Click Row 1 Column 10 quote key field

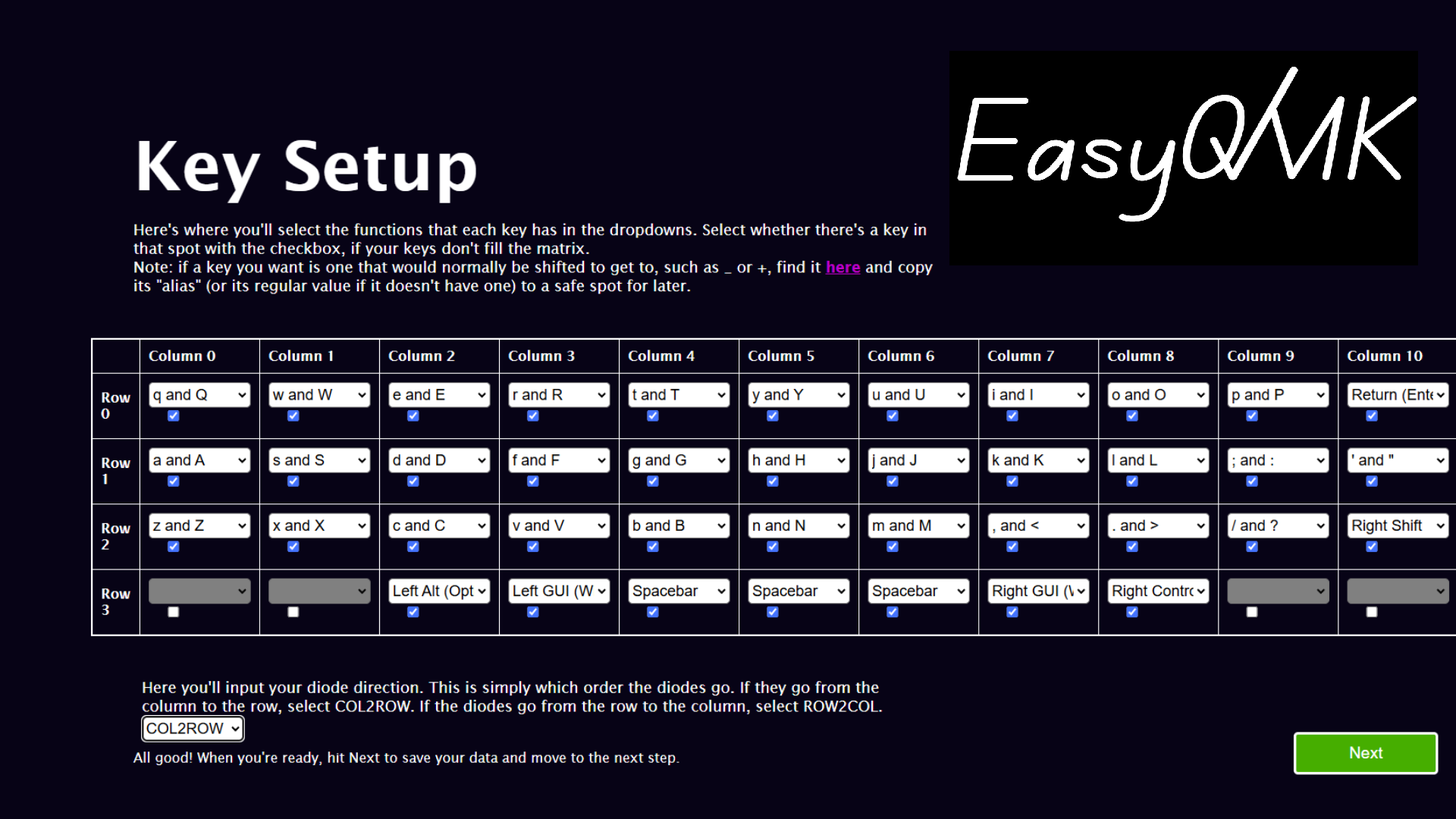point(1394,461)
